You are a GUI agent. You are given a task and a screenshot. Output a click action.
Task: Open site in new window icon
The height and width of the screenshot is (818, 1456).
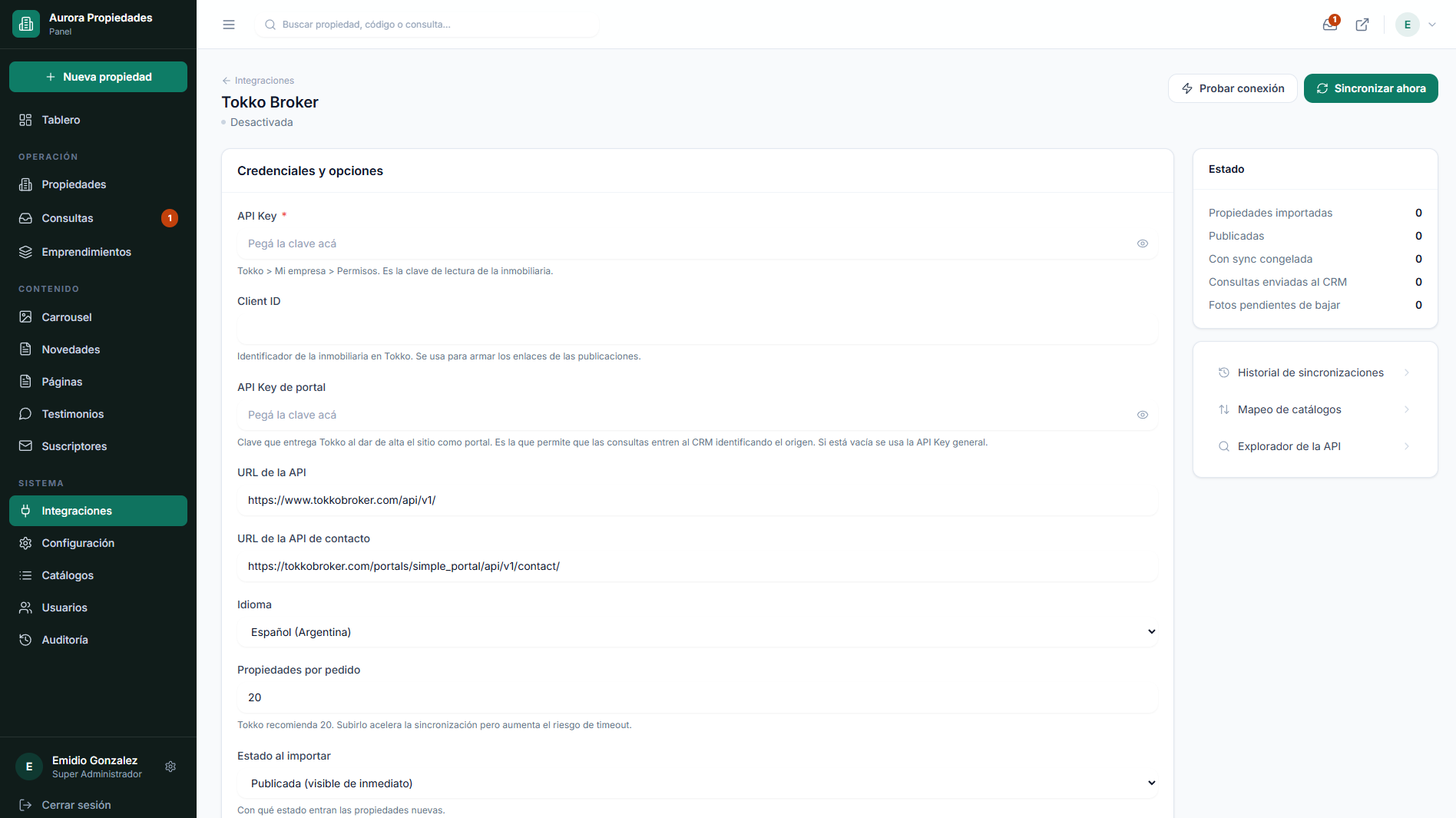click(x=1362, y=25)
